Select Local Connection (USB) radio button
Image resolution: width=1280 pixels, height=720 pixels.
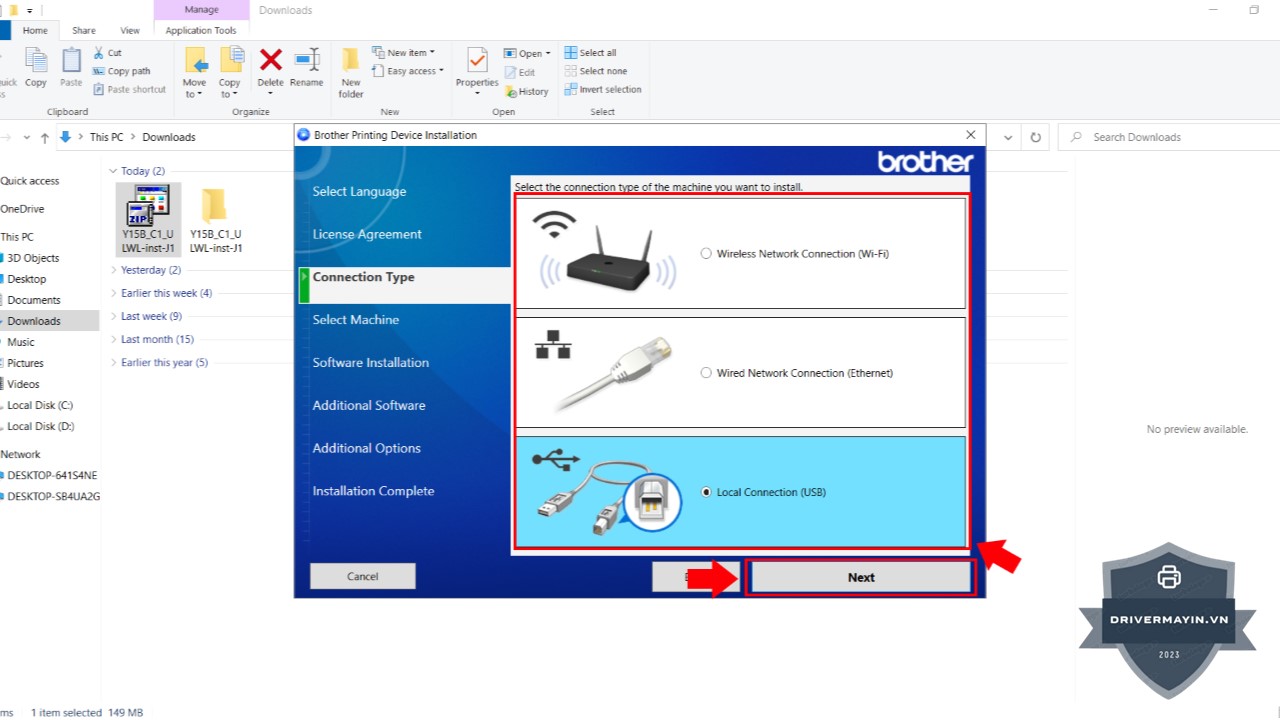point(706,492)
